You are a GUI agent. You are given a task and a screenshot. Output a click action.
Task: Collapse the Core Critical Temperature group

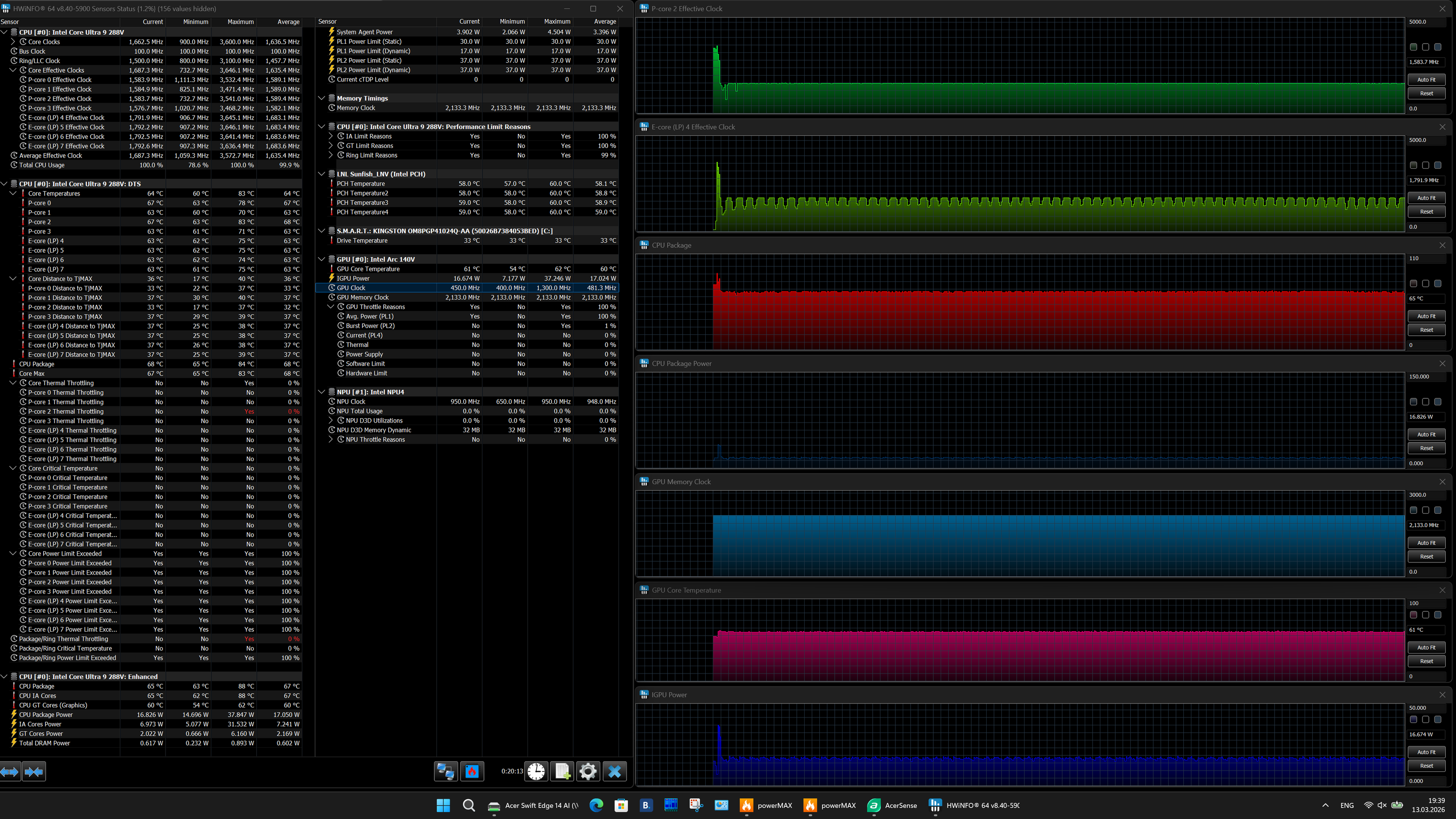tap(13, 468)
